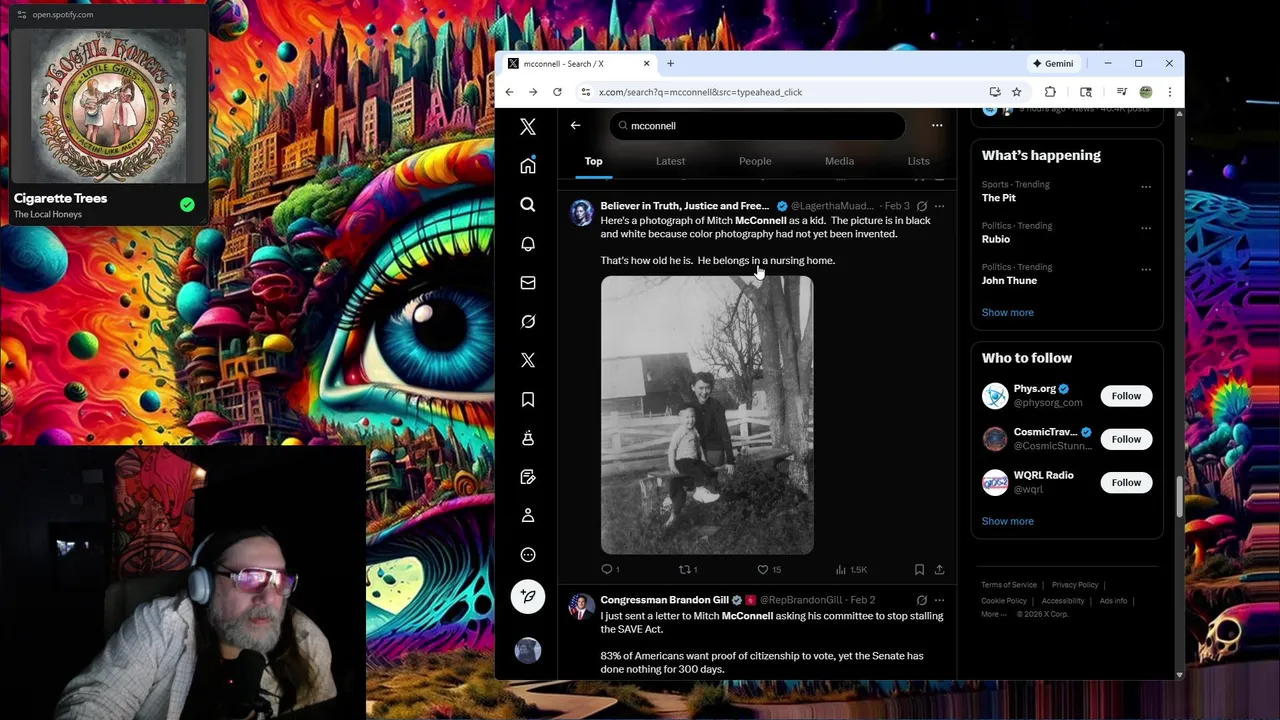Open Chrome media controls icon

[x=1122, y=92]
